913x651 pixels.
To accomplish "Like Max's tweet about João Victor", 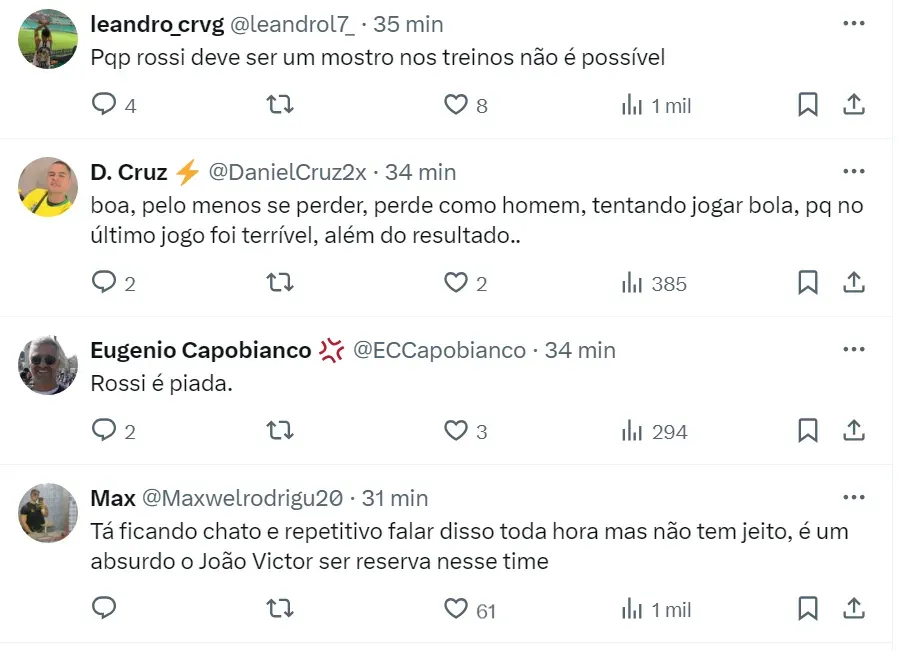I will pos(456,609).
